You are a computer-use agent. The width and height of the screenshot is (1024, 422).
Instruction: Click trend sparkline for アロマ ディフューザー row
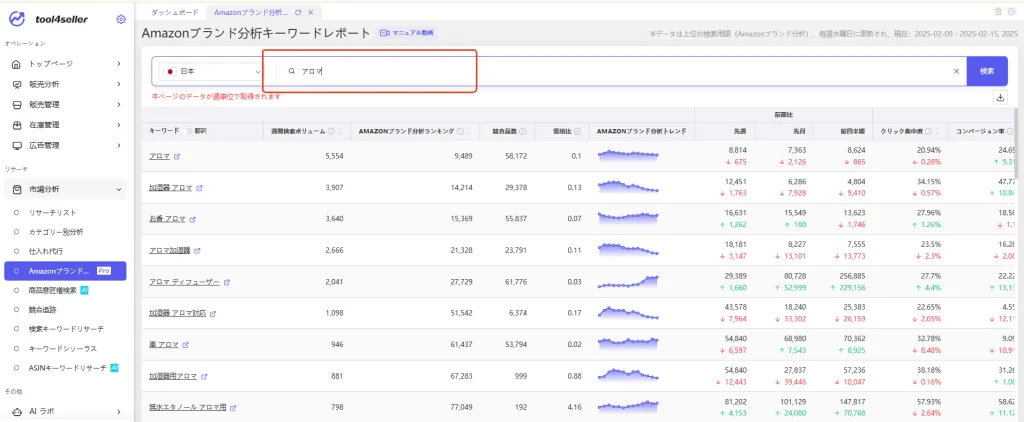629,282
